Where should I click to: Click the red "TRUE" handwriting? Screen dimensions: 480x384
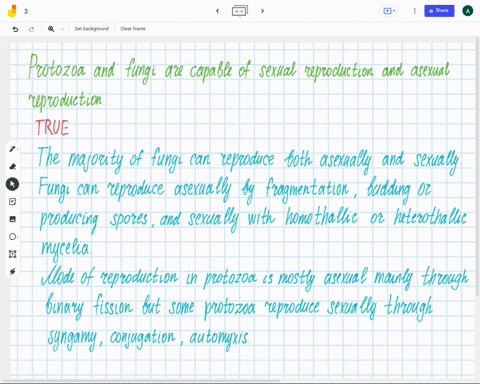tap(52, 127)
